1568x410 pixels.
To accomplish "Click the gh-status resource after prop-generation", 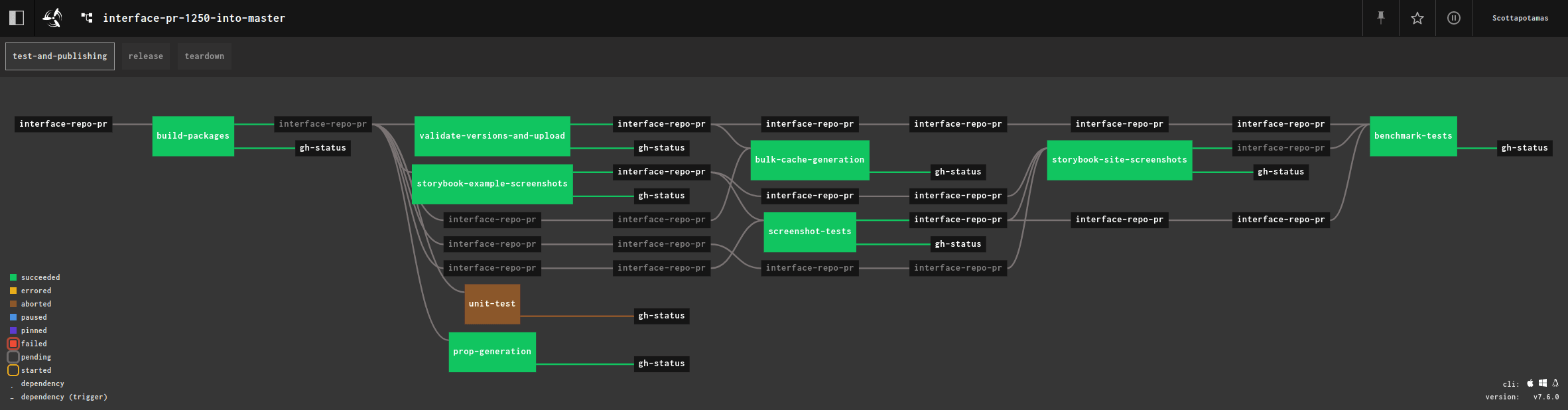I will pyautogui.click(x=661, y=364).
